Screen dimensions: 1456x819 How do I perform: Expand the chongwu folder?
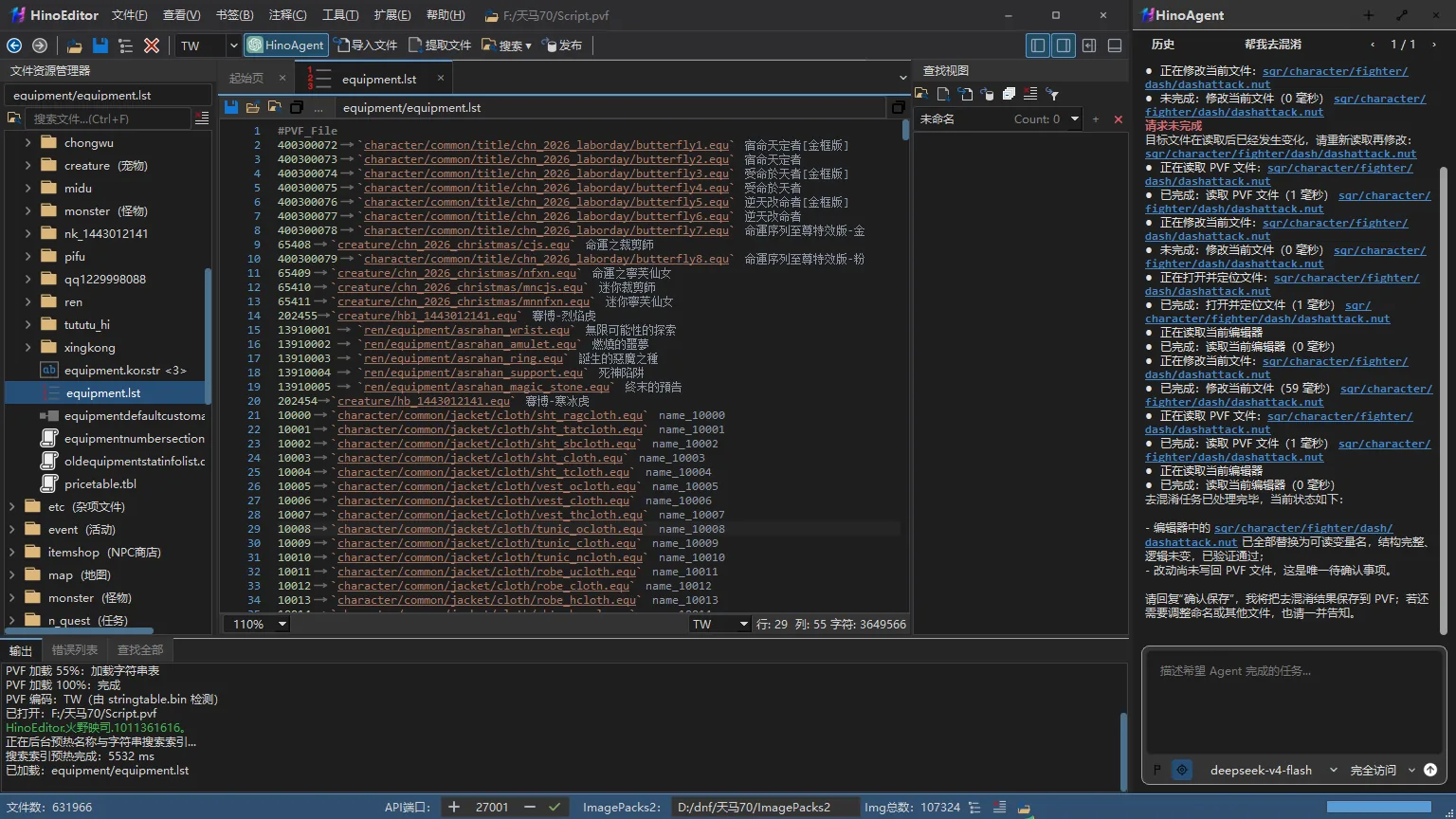point(27,142)
